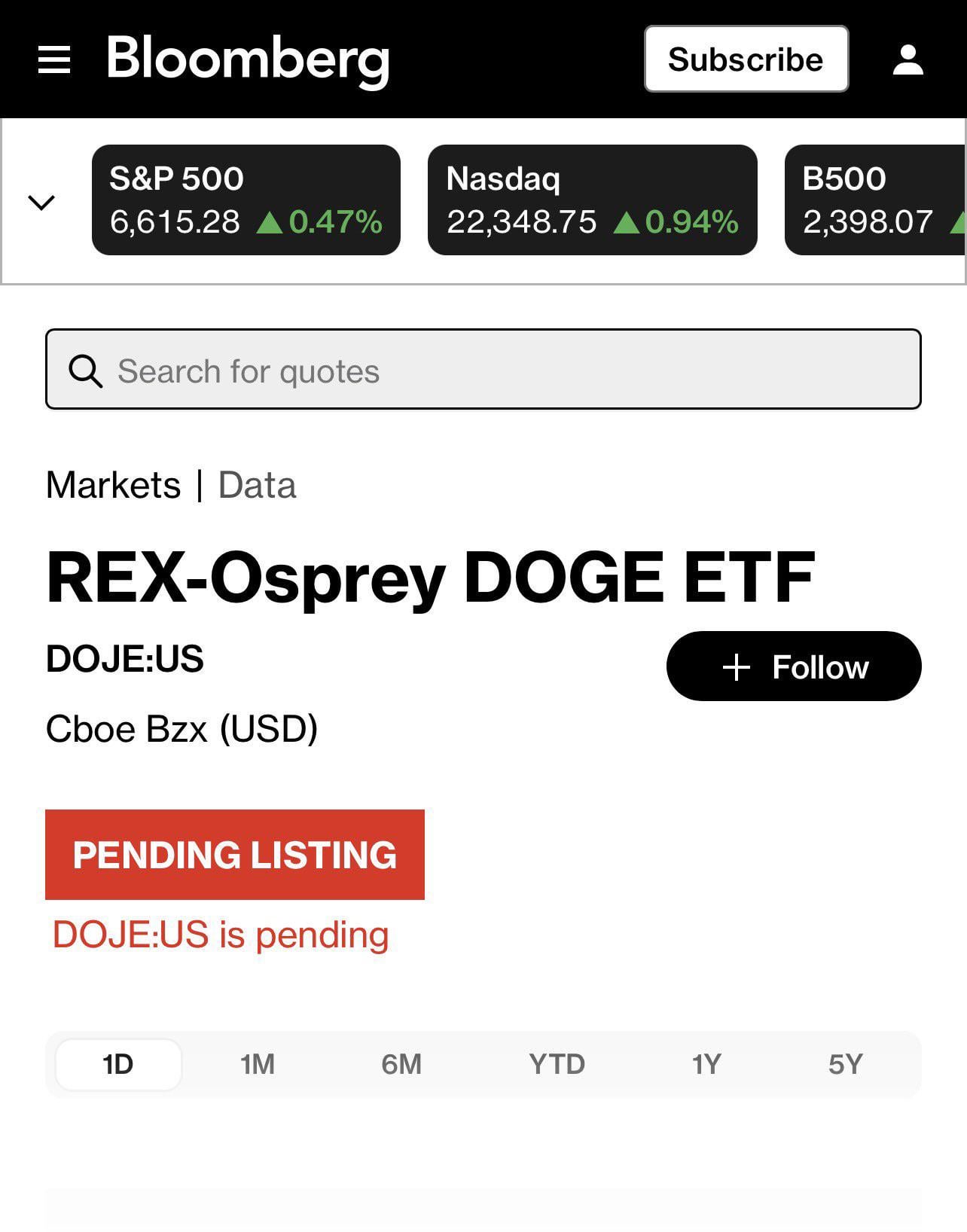Click the Nasdaq green up arrow
The image size is (967, 1232).
(x=626, y=222)
